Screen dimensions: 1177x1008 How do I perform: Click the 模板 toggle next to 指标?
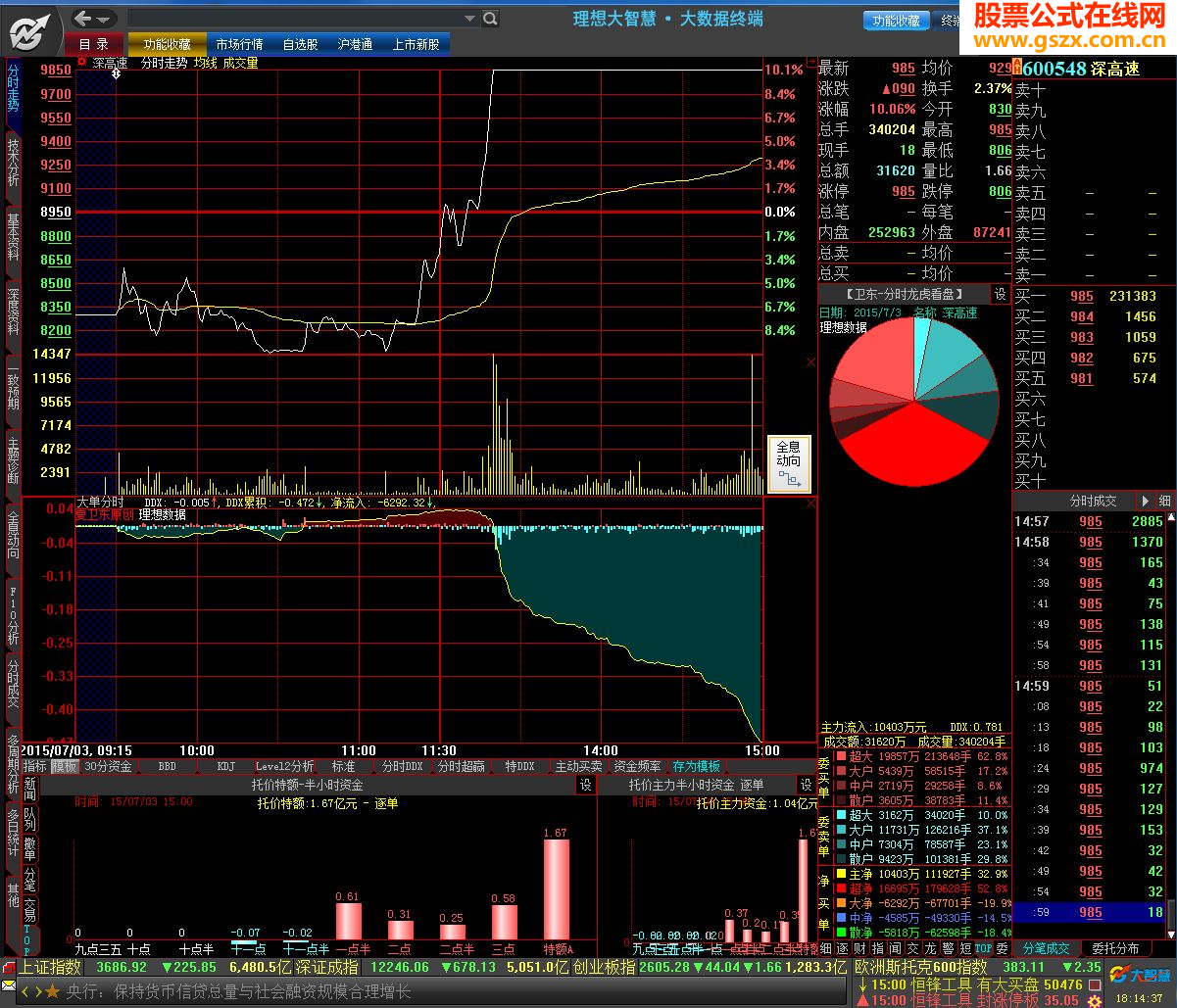(65, 766)
